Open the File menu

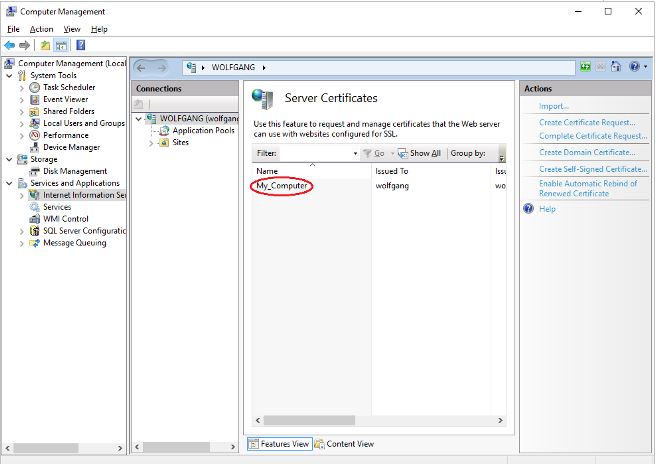[x=13, y=29]
